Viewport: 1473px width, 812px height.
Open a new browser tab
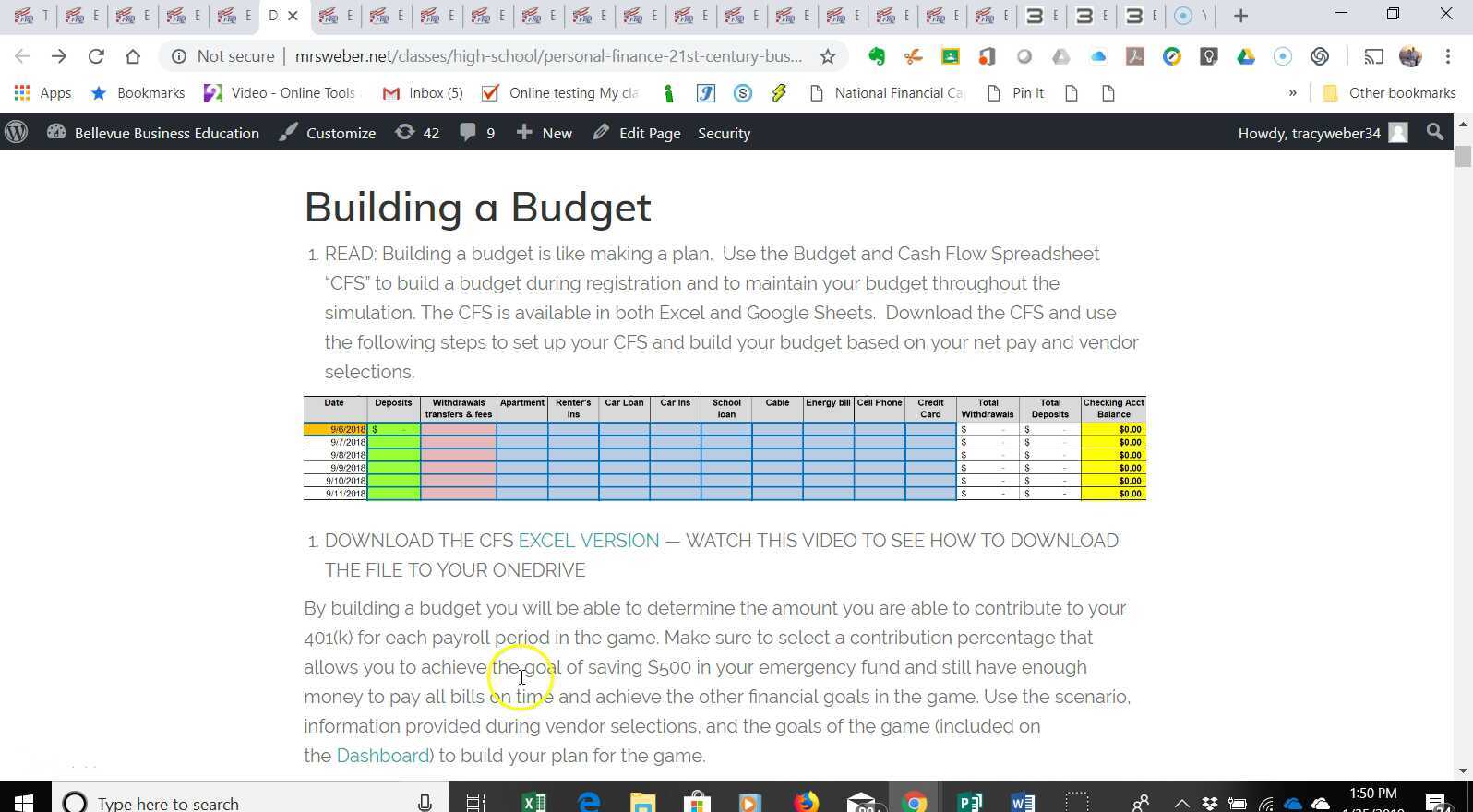coord(1240,16)
